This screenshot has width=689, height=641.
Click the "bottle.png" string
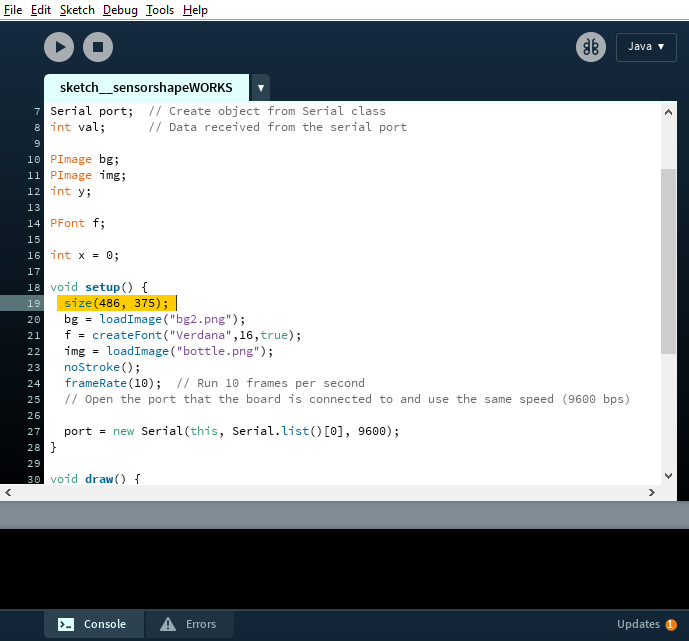(x=218, y=351)
